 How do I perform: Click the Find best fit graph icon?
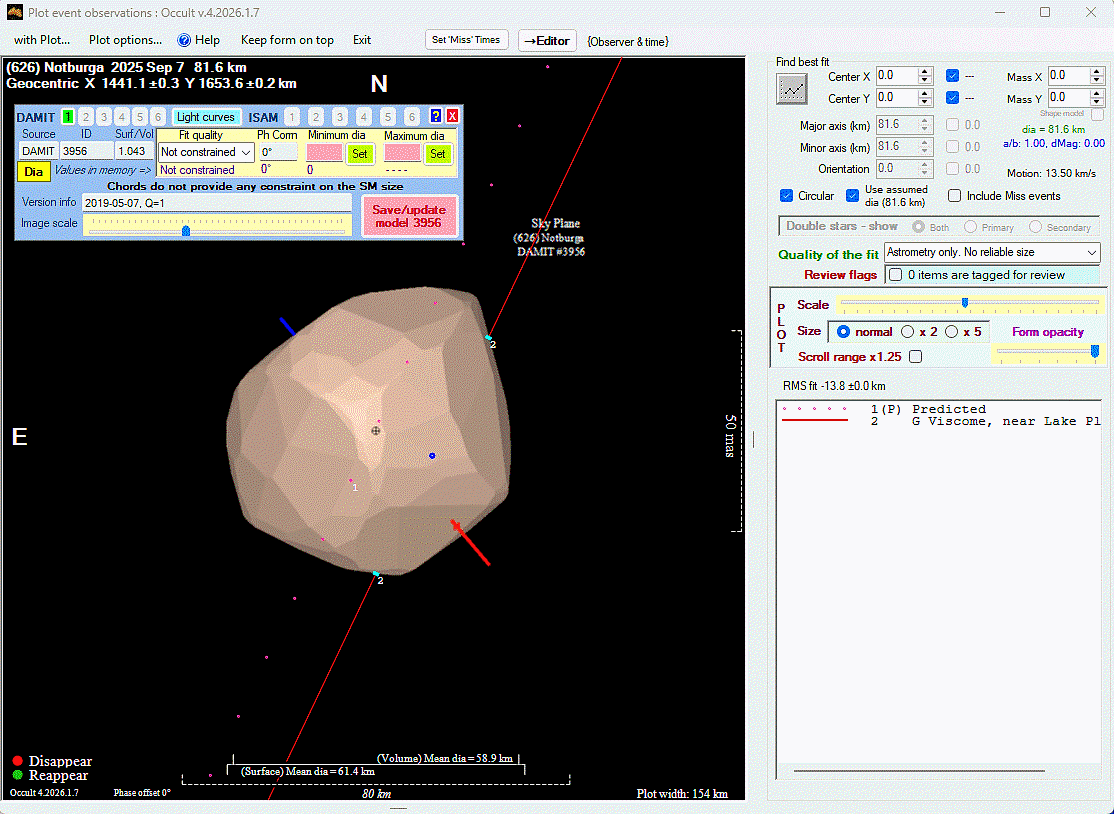pos(792,89)
